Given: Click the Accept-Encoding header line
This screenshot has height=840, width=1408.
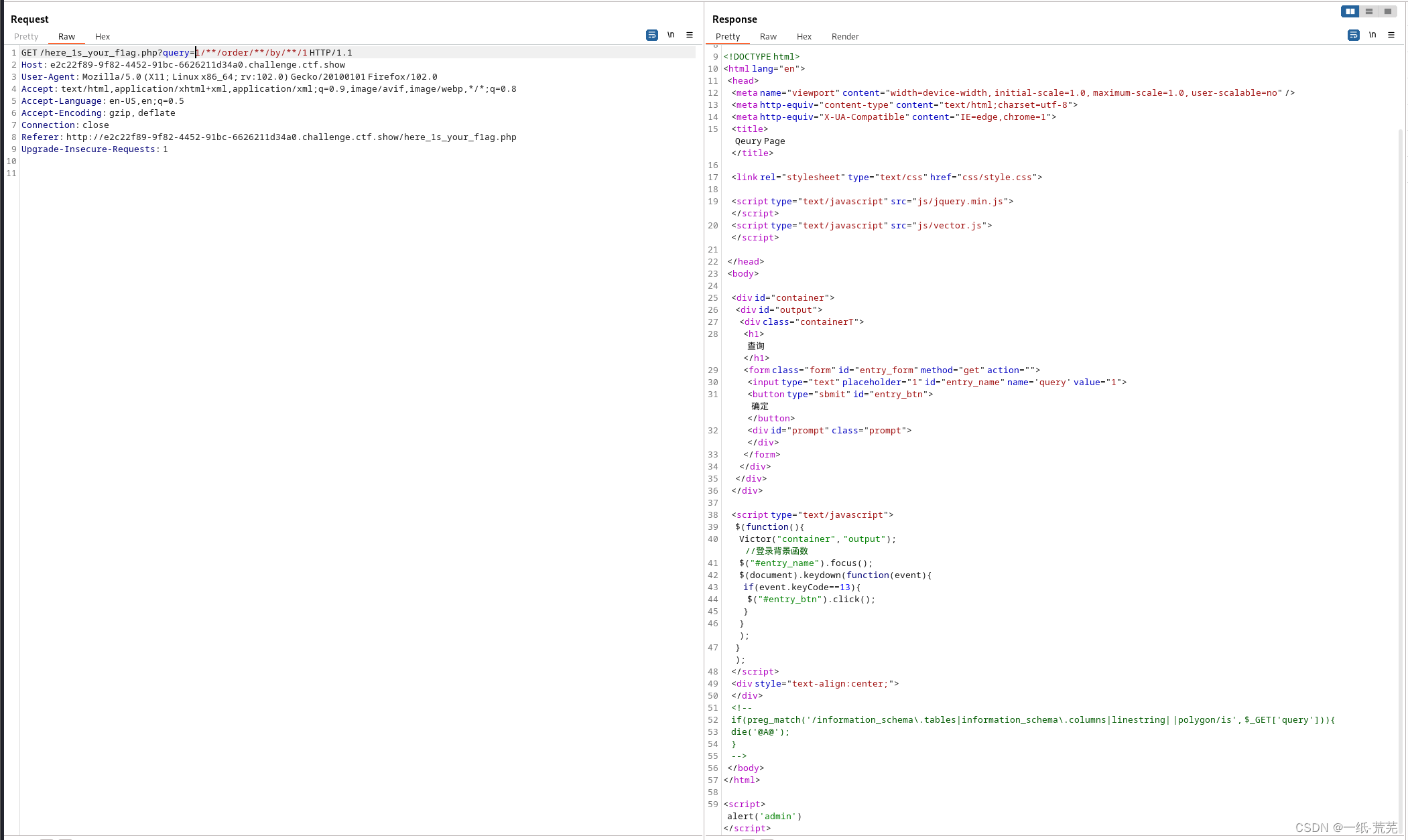Looking at the screenshot, I should pos(99,113).
